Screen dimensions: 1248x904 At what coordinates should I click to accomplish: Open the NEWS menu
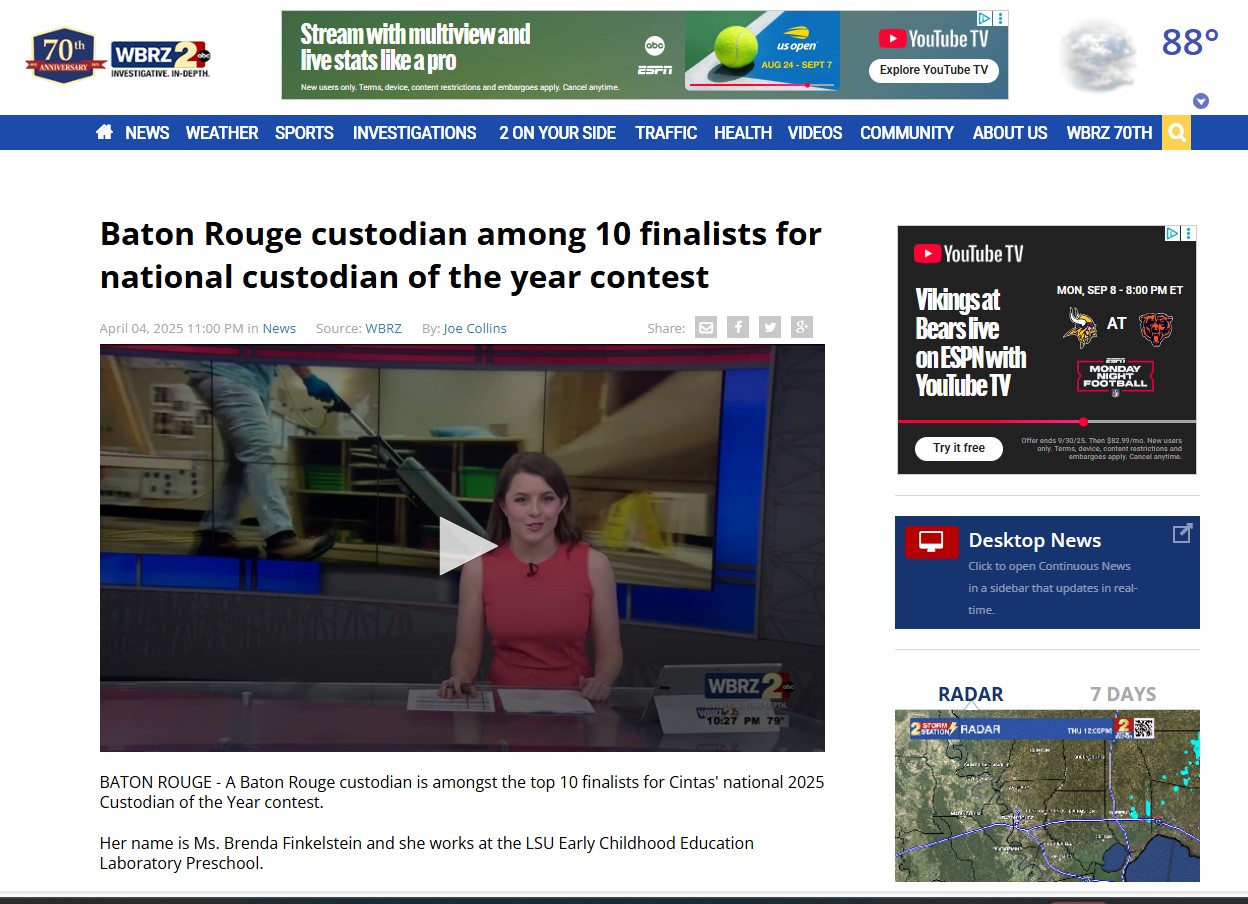147,133
